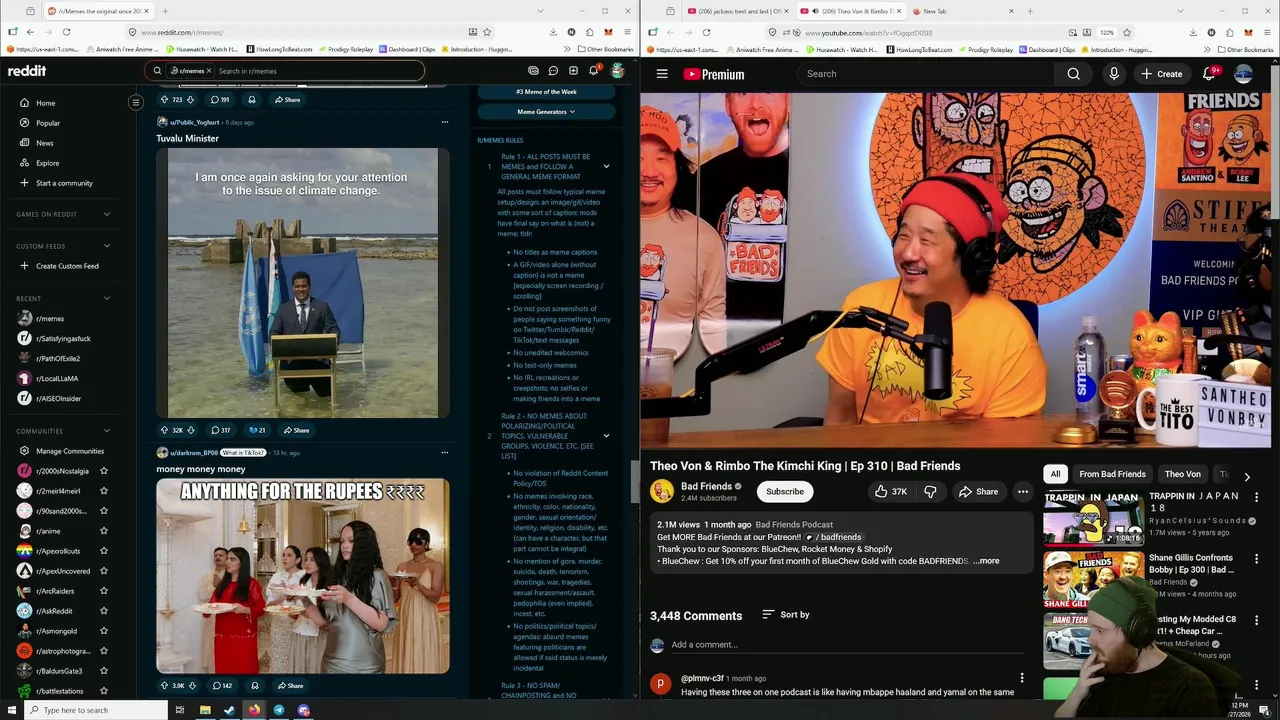Favorite r/BaldursGate3 with its star
Screen dimensions: 1280x720
tap(103, 671)
